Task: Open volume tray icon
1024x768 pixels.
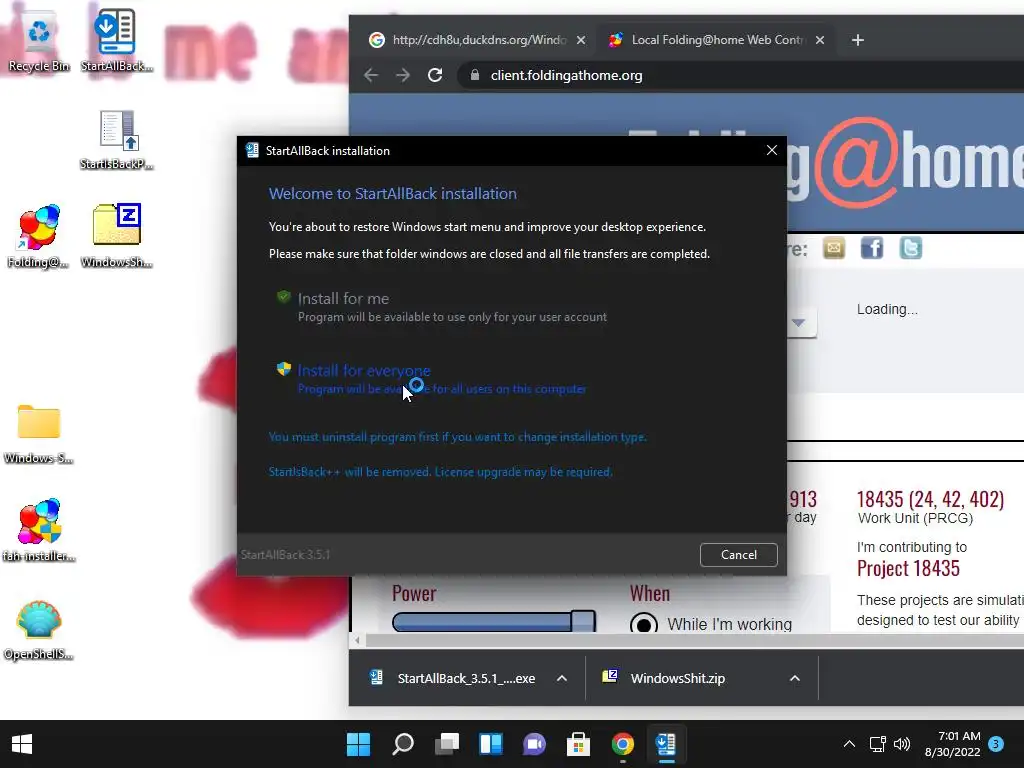Action: 902,744
